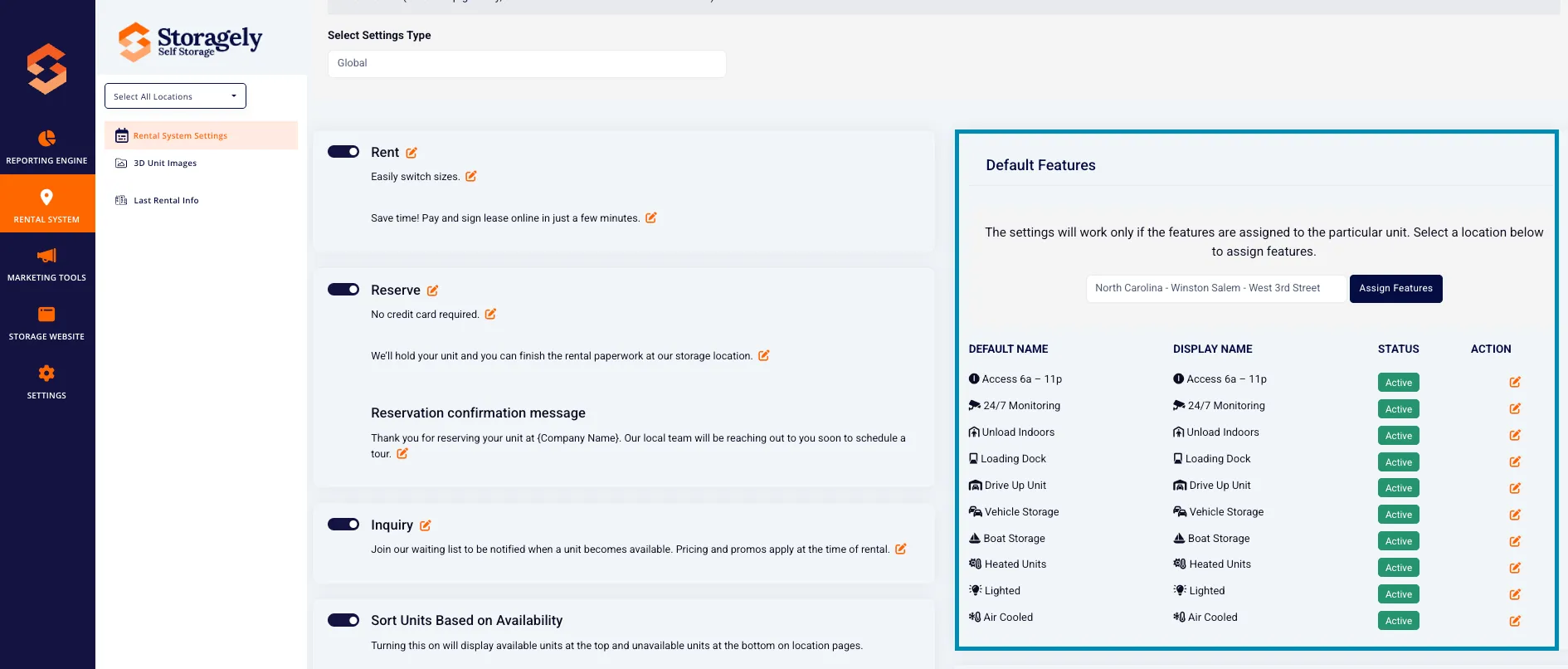Open Last Rental Info menu item
The image size is (1568, 669).
166,200
